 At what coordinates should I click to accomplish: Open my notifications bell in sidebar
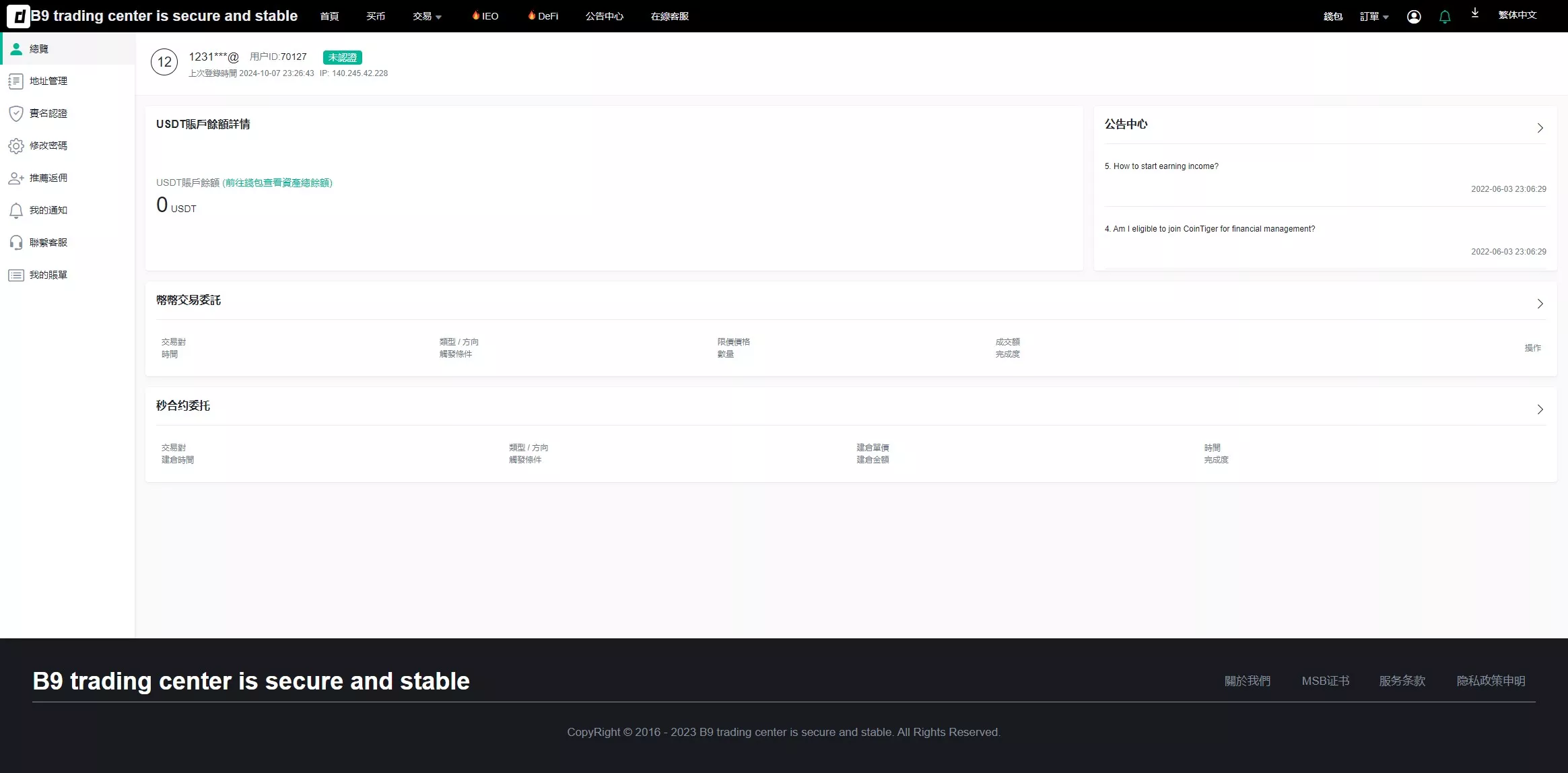pos(15,211)
